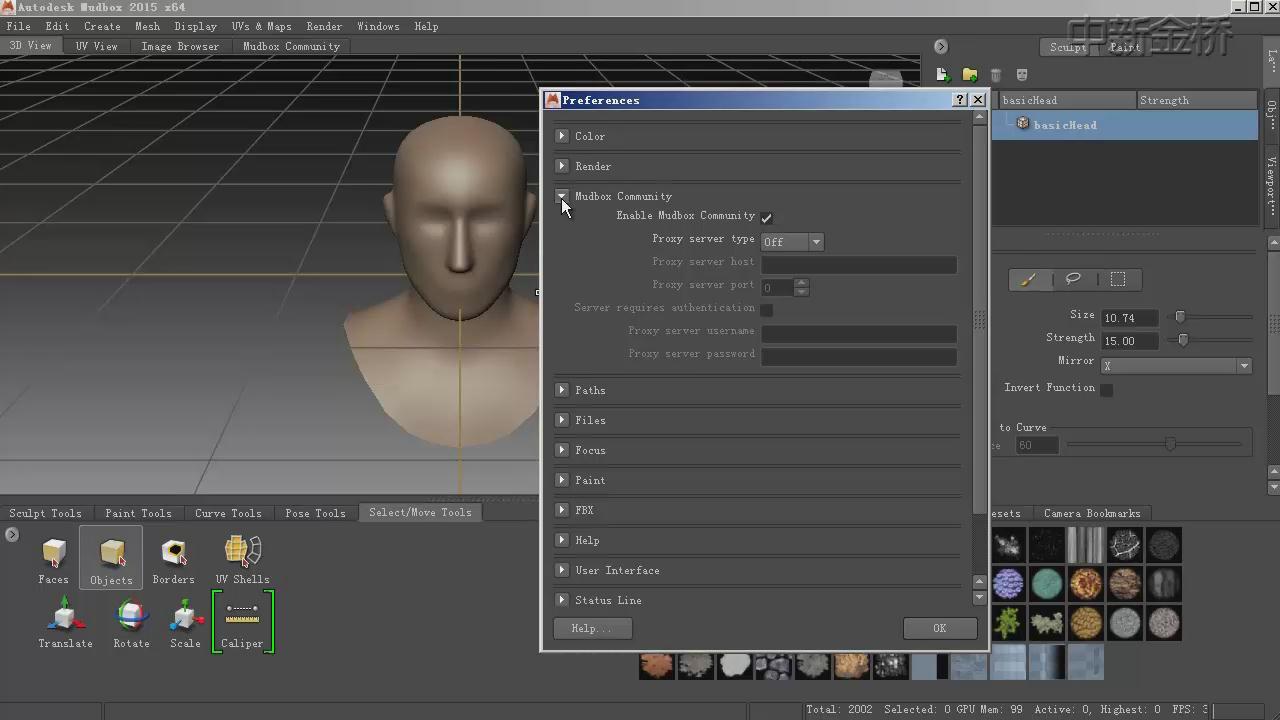Expand the Help preferences section
Viewport: 1280px width, 720px height.
click(x=562, y=540)
